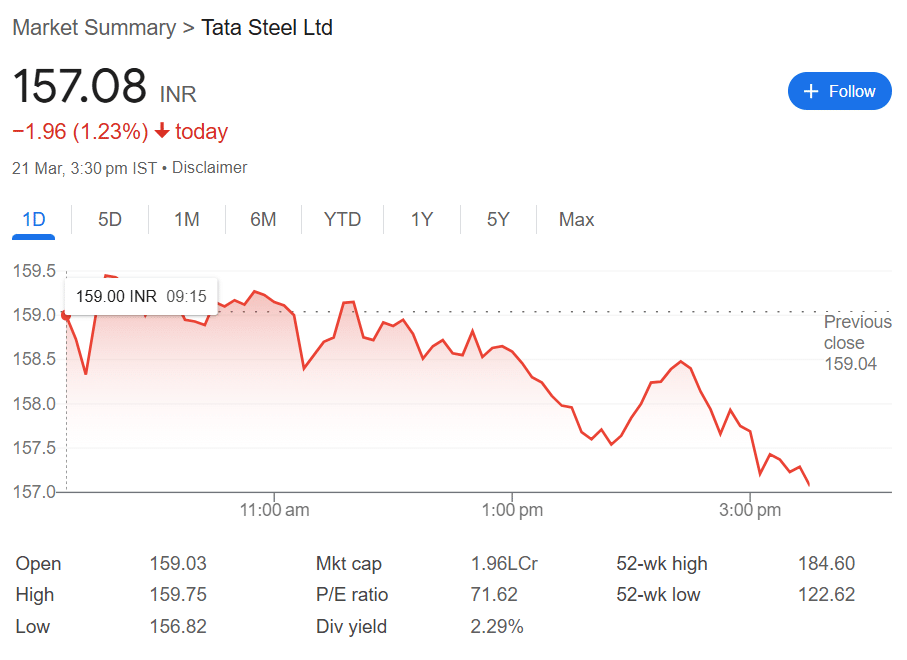Click the Previous close 159.04 label
This screenshot has width=907, height=660.
[857, 342]
